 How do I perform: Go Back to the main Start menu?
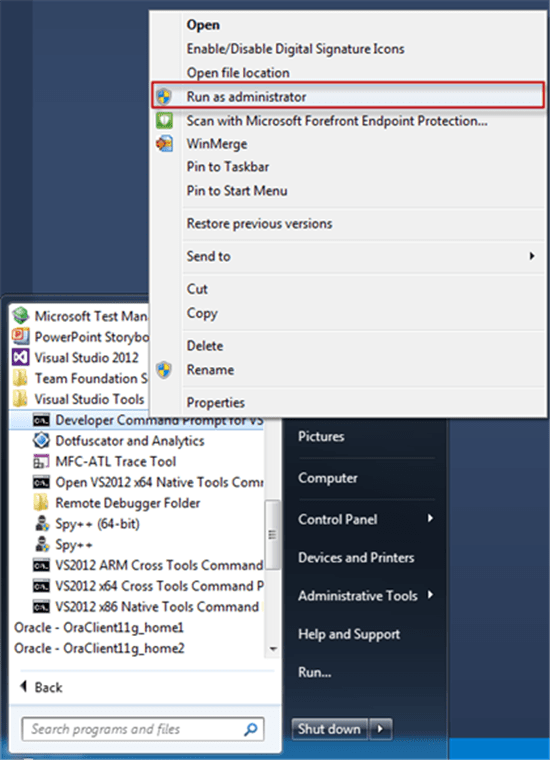41,687
